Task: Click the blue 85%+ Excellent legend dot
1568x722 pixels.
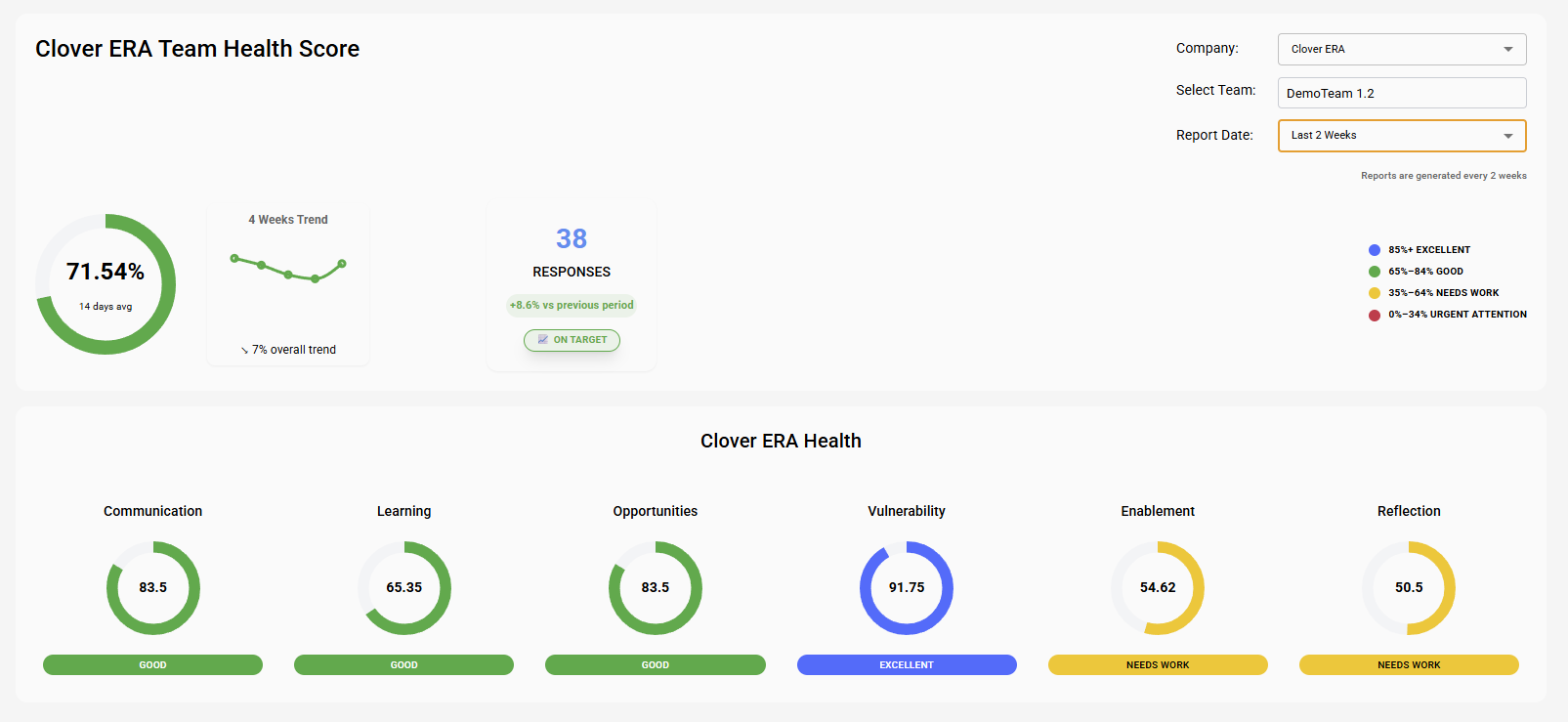Action: (x=1375, y=250)
